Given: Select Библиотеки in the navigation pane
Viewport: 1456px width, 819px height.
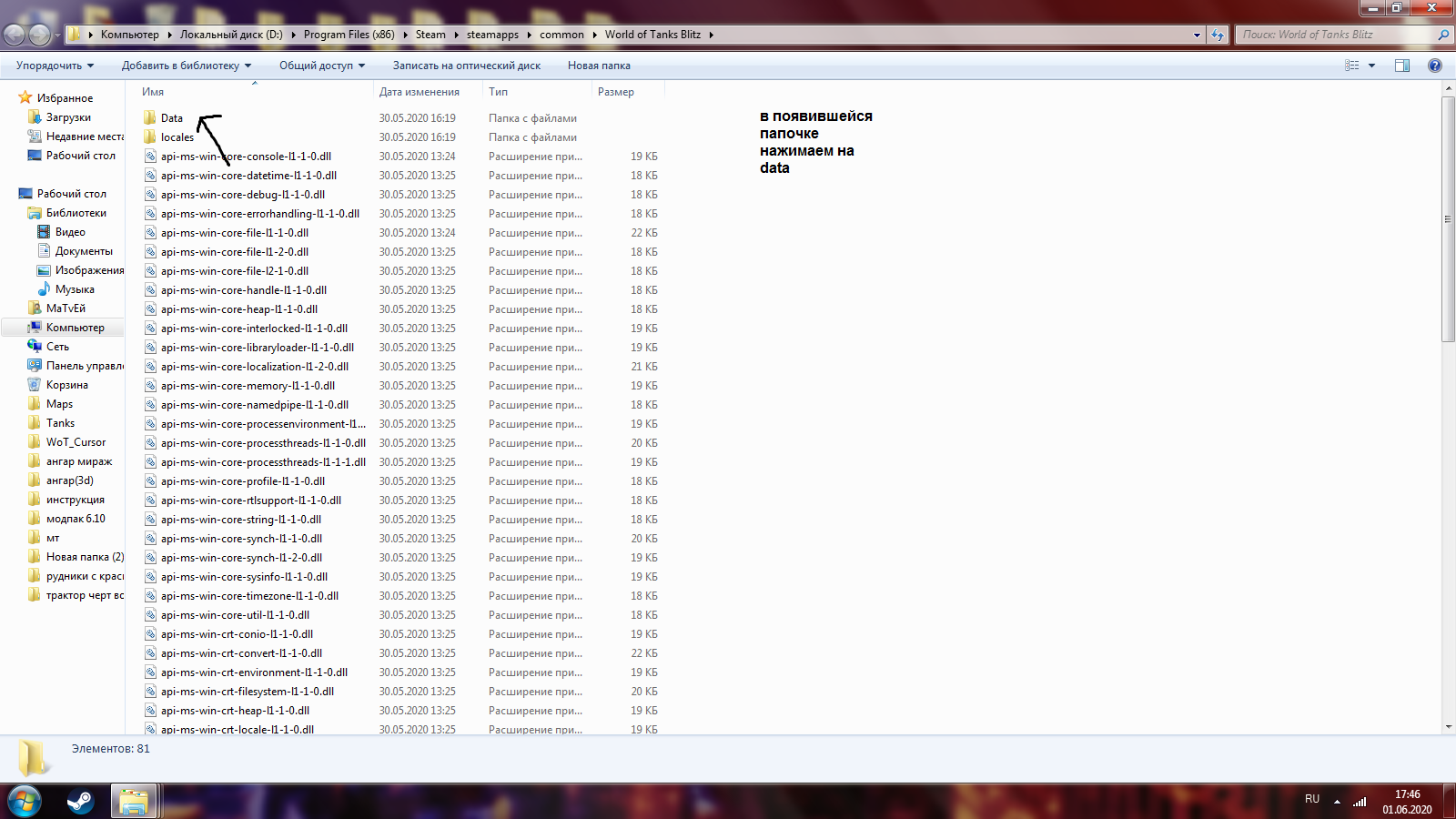Looking at the screenshot, I should 76,213.
